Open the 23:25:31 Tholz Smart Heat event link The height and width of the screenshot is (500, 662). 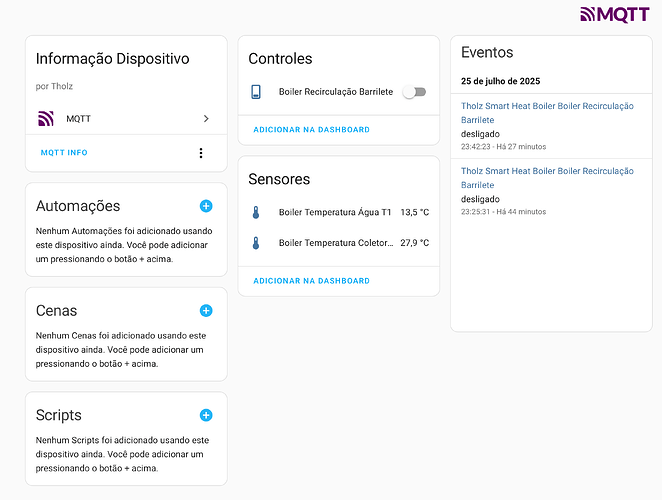click(547, 178)
